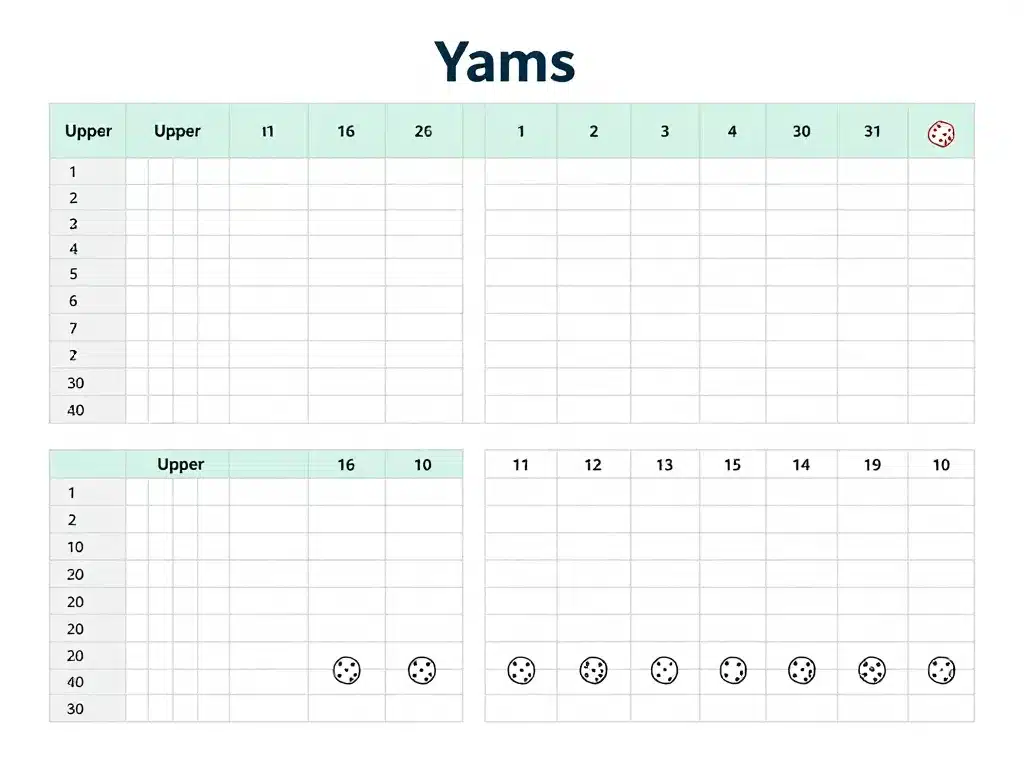Screen dimensions: 1024x768
Task: Click the dice under column 15
Action: click(x=733, y=670)
